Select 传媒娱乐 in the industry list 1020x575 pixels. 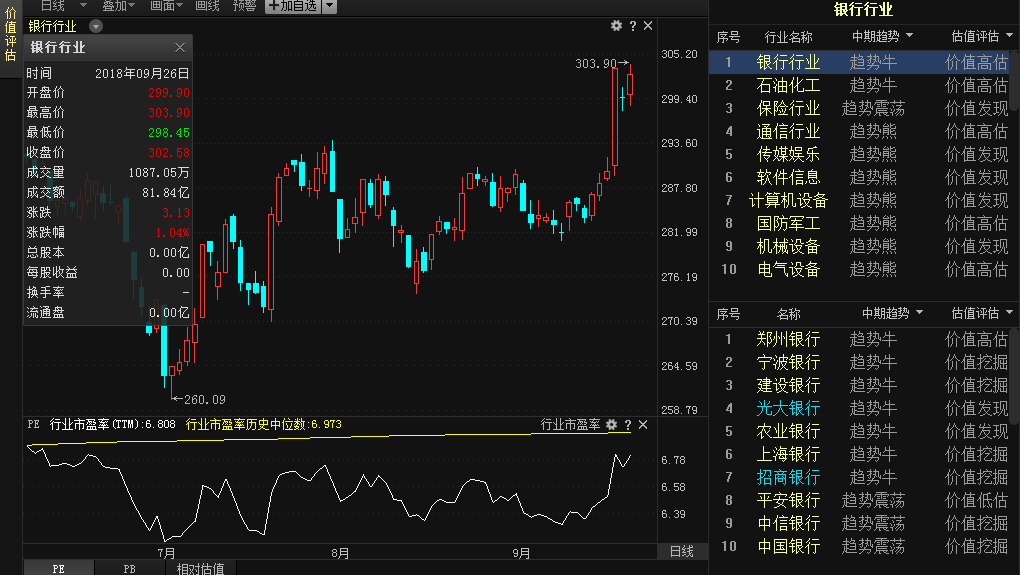click(788, 154)
